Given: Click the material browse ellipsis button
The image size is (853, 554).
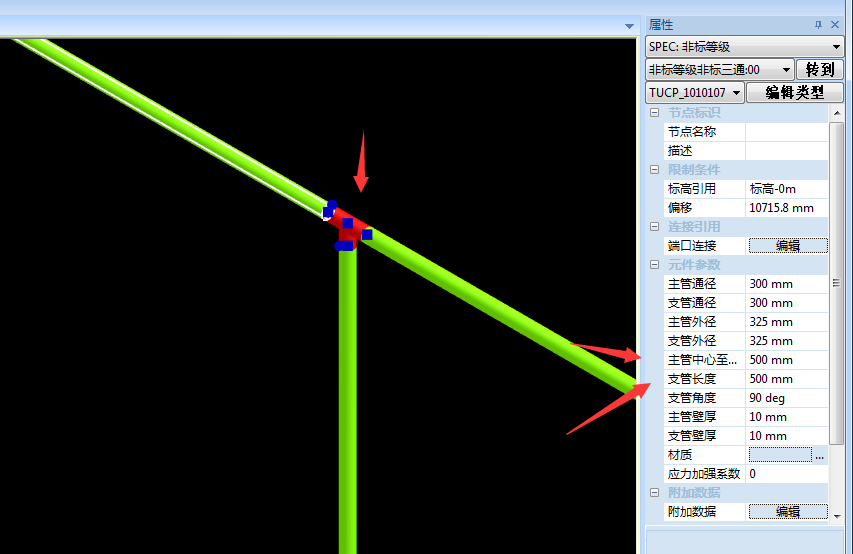Looking at the screenshot, I should (820, 455).
